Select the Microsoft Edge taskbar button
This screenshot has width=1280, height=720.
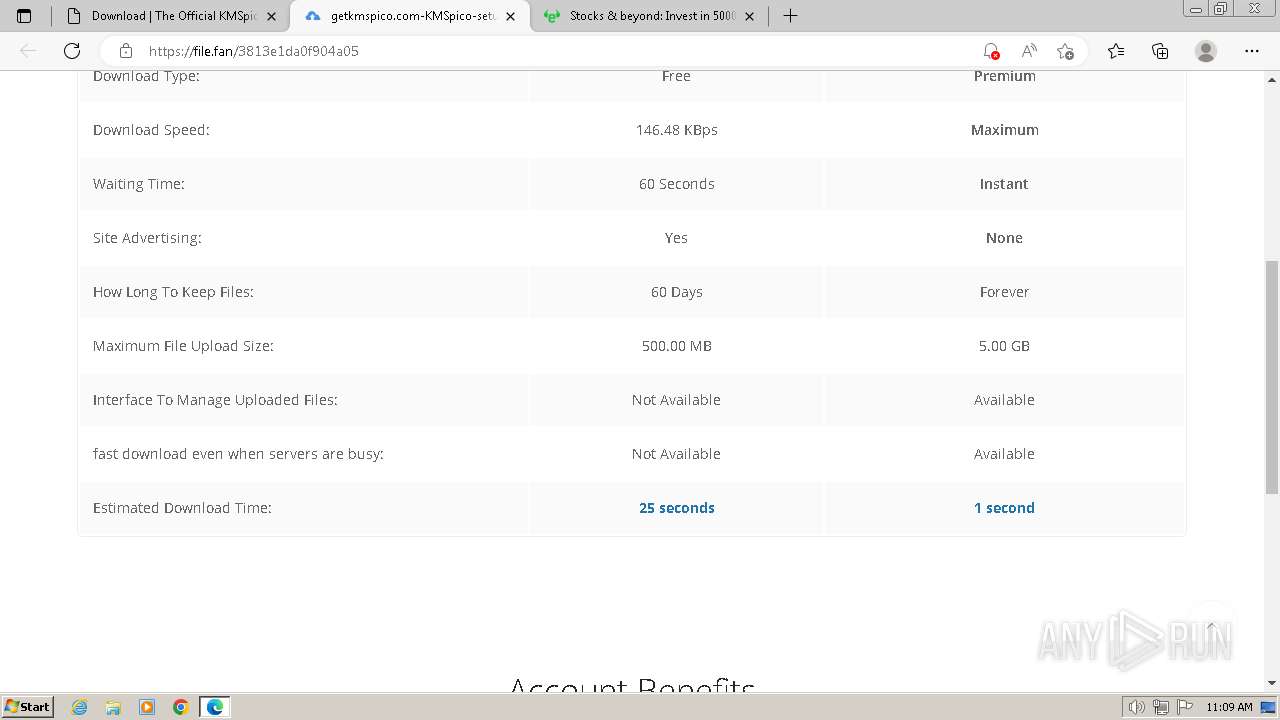215,707
